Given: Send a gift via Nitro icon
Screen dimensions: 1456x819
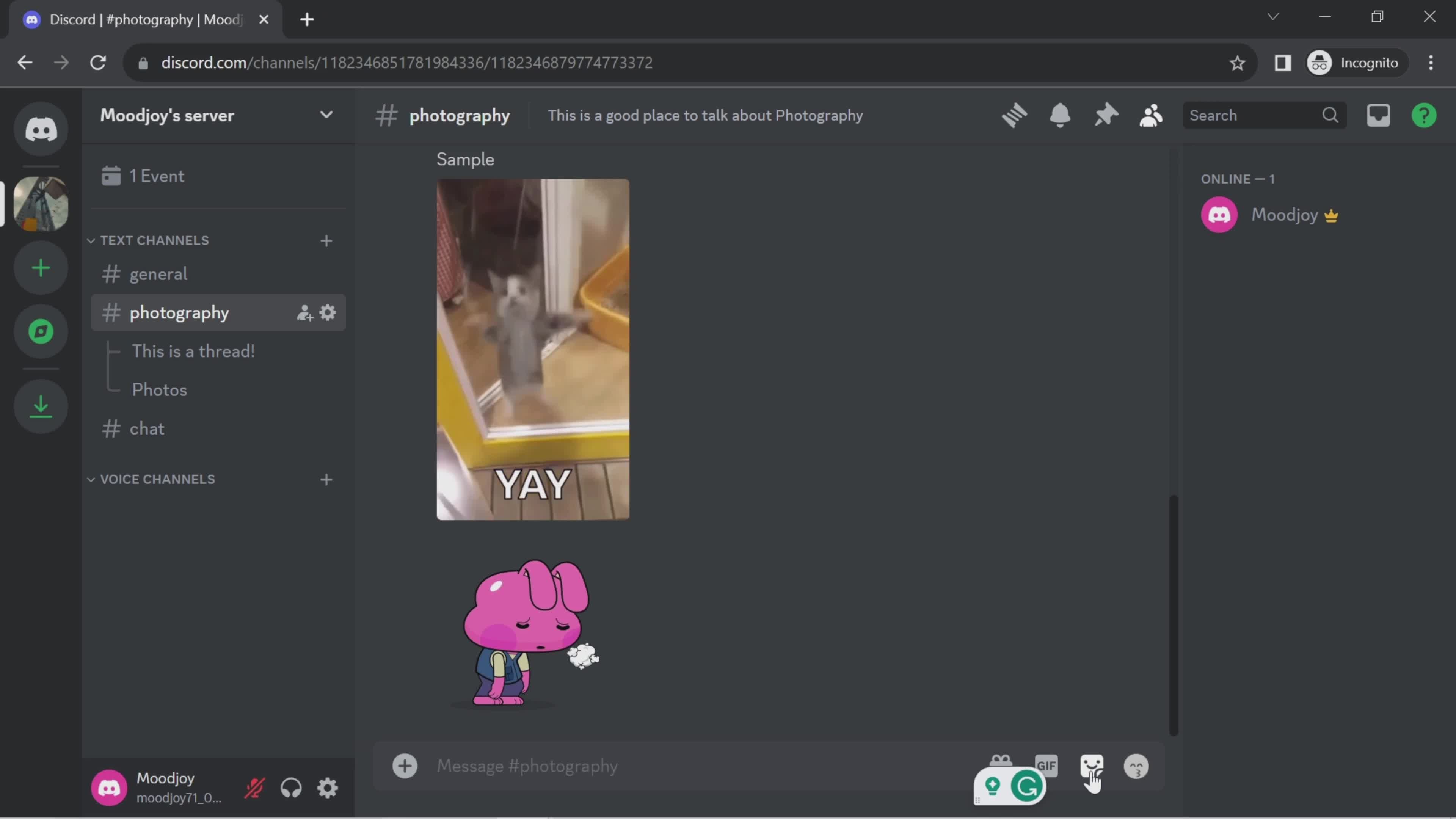Looking at the screenshot, I should [1001, 760].
